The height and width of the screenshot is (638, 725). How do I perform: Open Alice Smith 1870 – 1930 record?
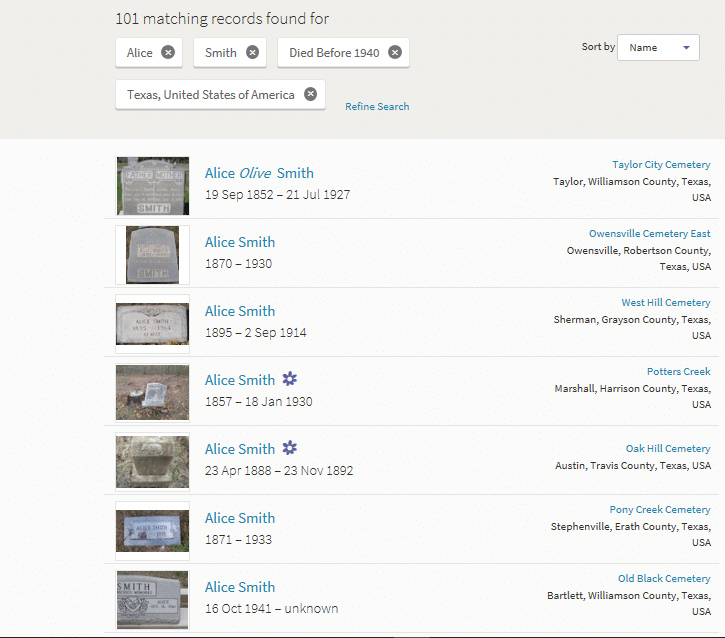(x=240, y=242)
